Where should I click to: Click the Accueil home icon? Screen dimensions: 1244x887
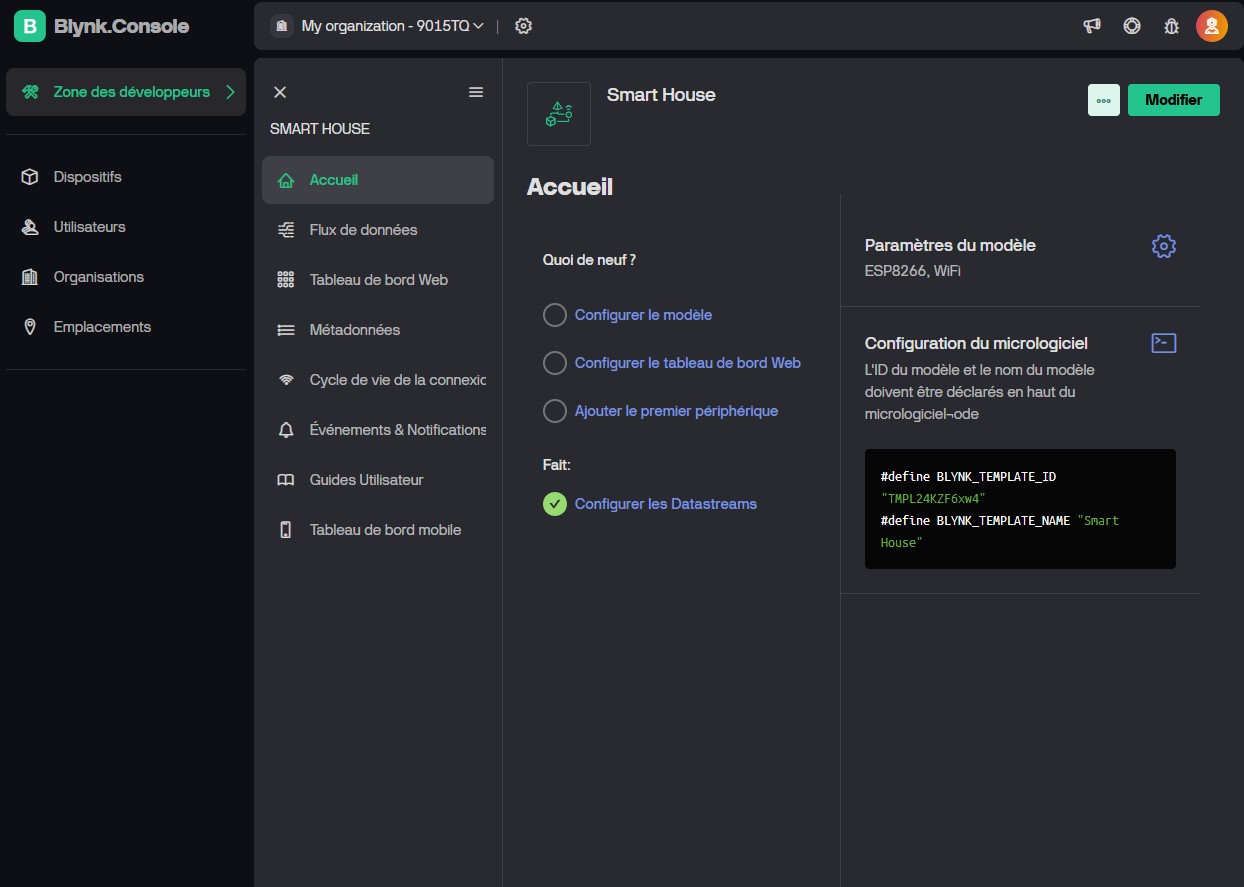(286, 180)
